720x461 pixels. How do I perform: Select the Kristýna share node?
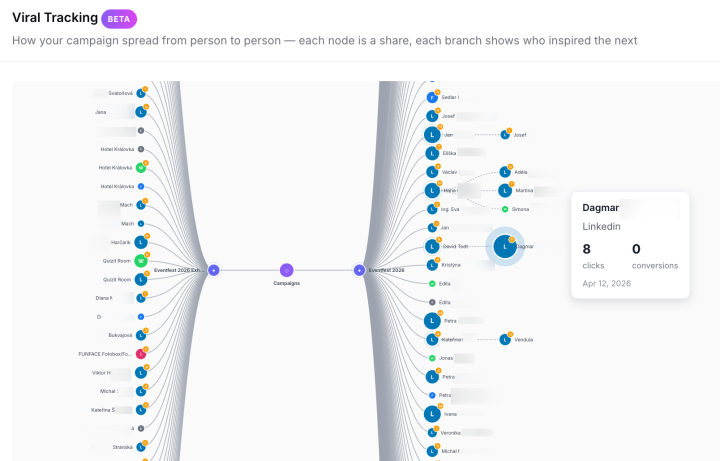(x=432, y=265)
